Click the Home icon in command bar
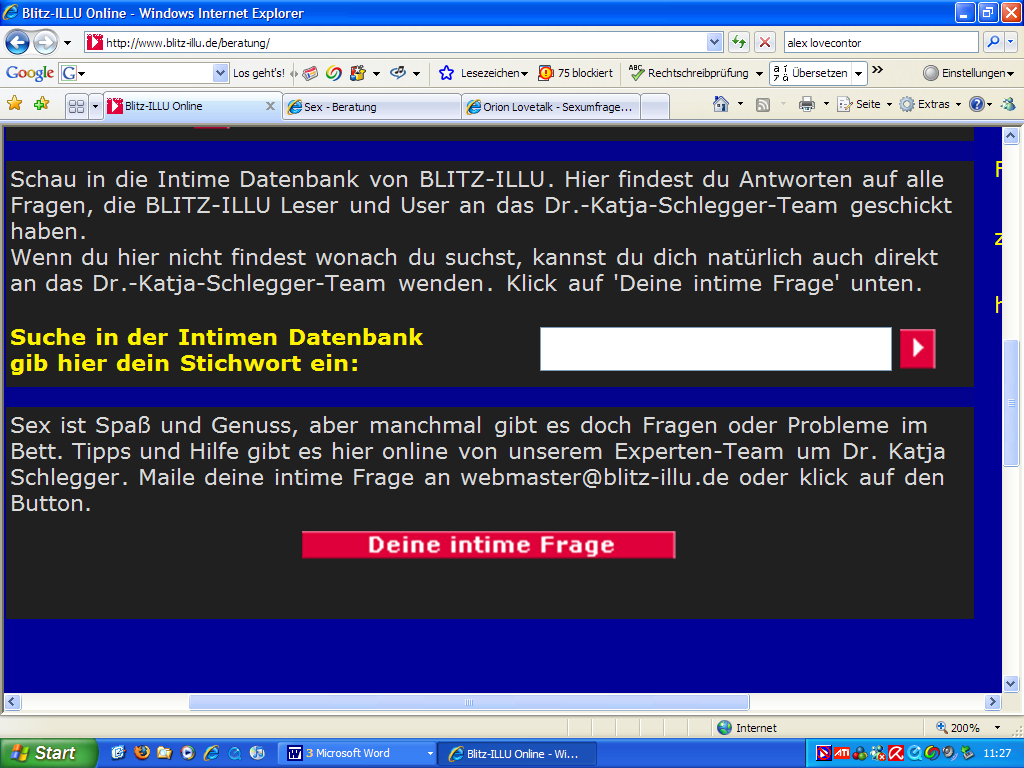The width and height of the screenshot is (1024, 768). [720, 104]
